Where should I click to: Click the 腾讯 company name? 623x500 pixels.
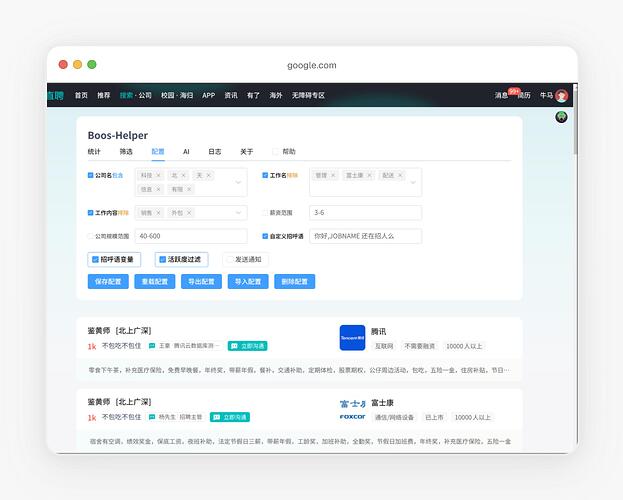coord(378,331)
